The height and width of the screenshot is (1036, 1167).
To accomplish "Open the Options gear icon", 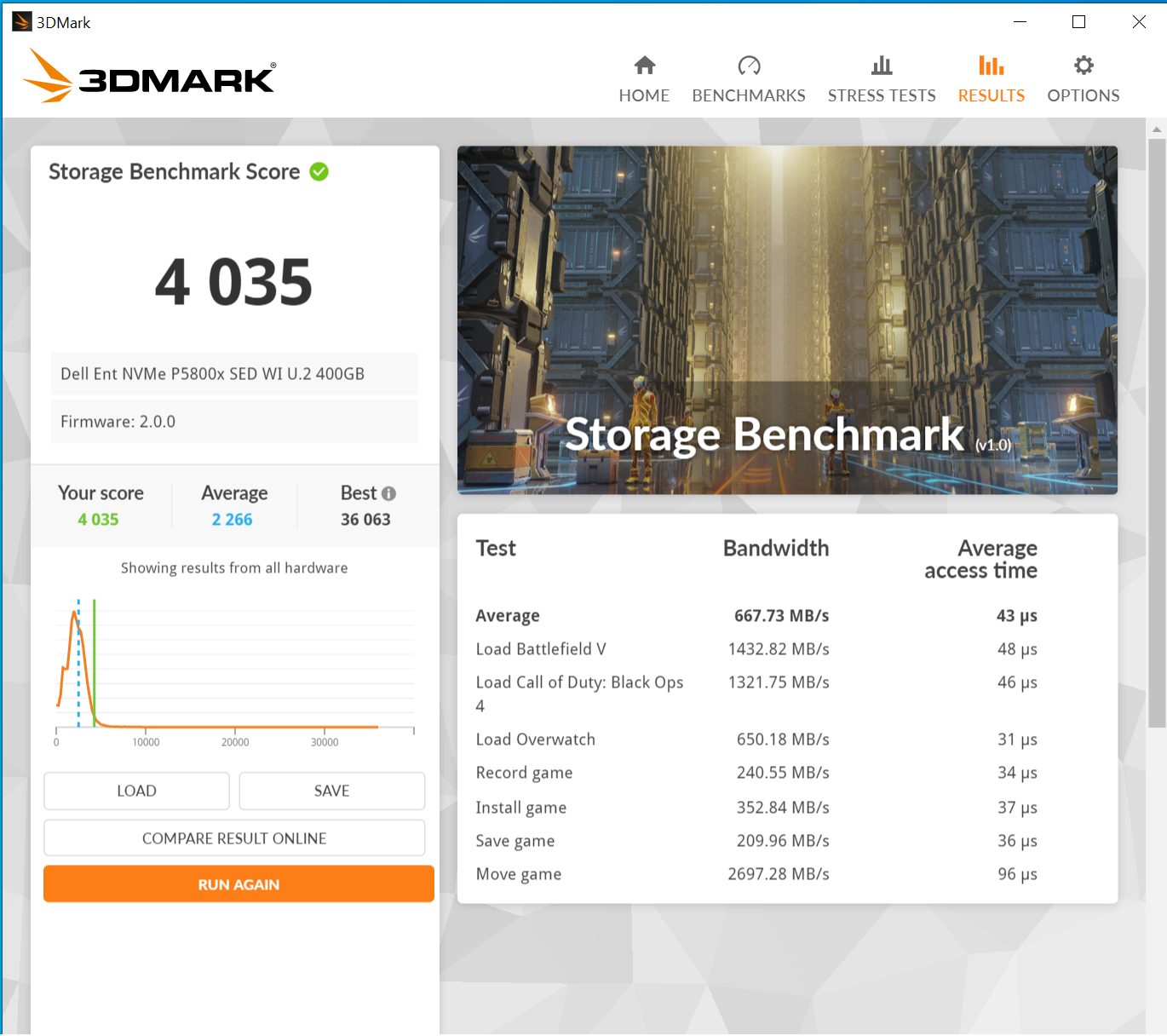I will click(1083, 65).
